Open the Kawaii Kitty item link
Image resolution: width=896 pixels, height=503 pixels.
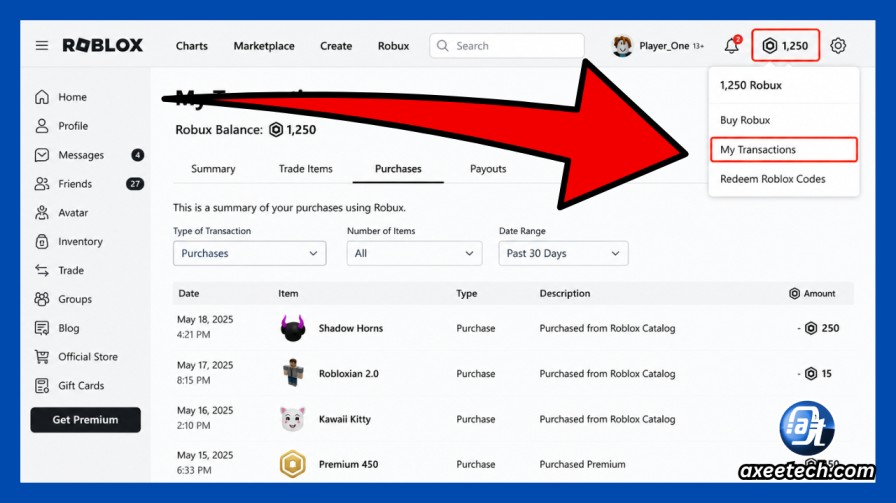tap(345, 419)
